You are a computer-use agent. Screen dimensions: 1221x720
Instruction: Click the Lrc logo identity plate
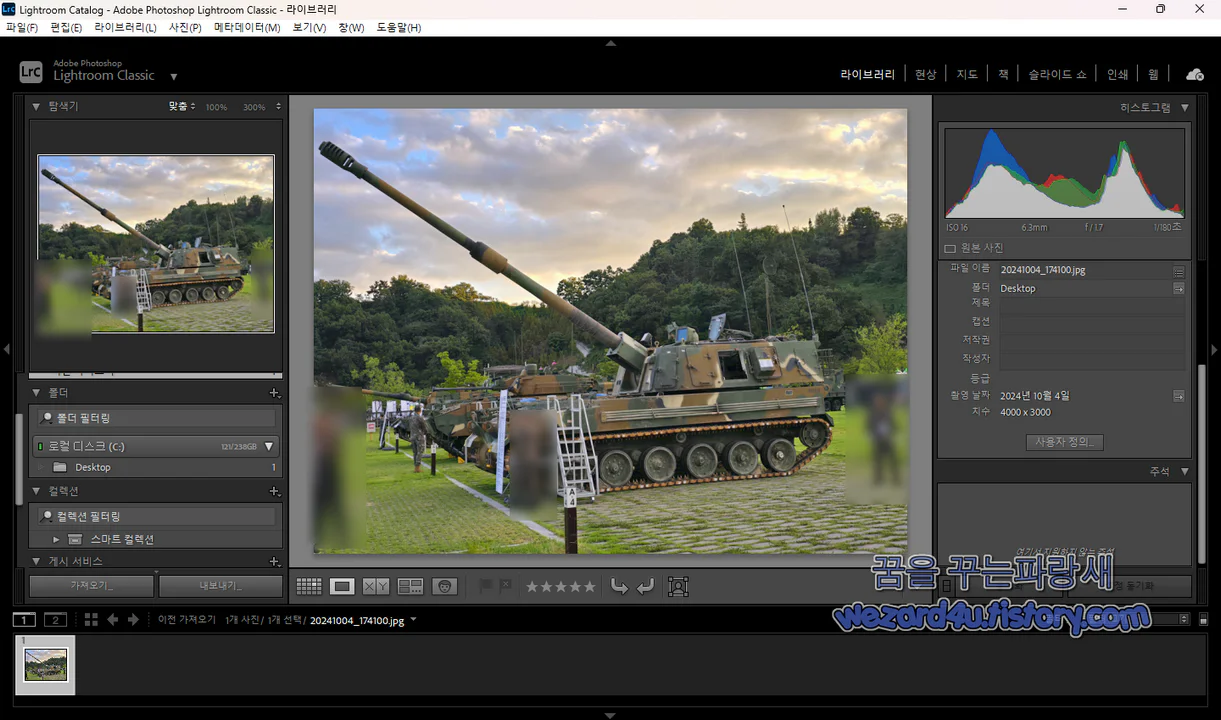(x=31, y=72)
